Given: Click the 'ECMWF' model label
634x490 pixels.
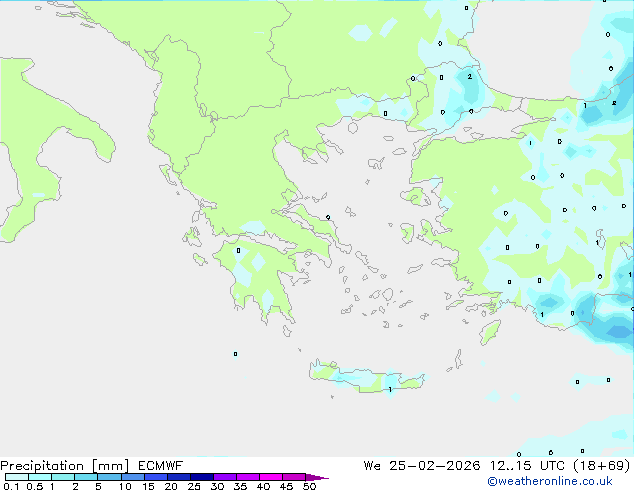Looking at the screenshot, I should [x=161, y=466].
